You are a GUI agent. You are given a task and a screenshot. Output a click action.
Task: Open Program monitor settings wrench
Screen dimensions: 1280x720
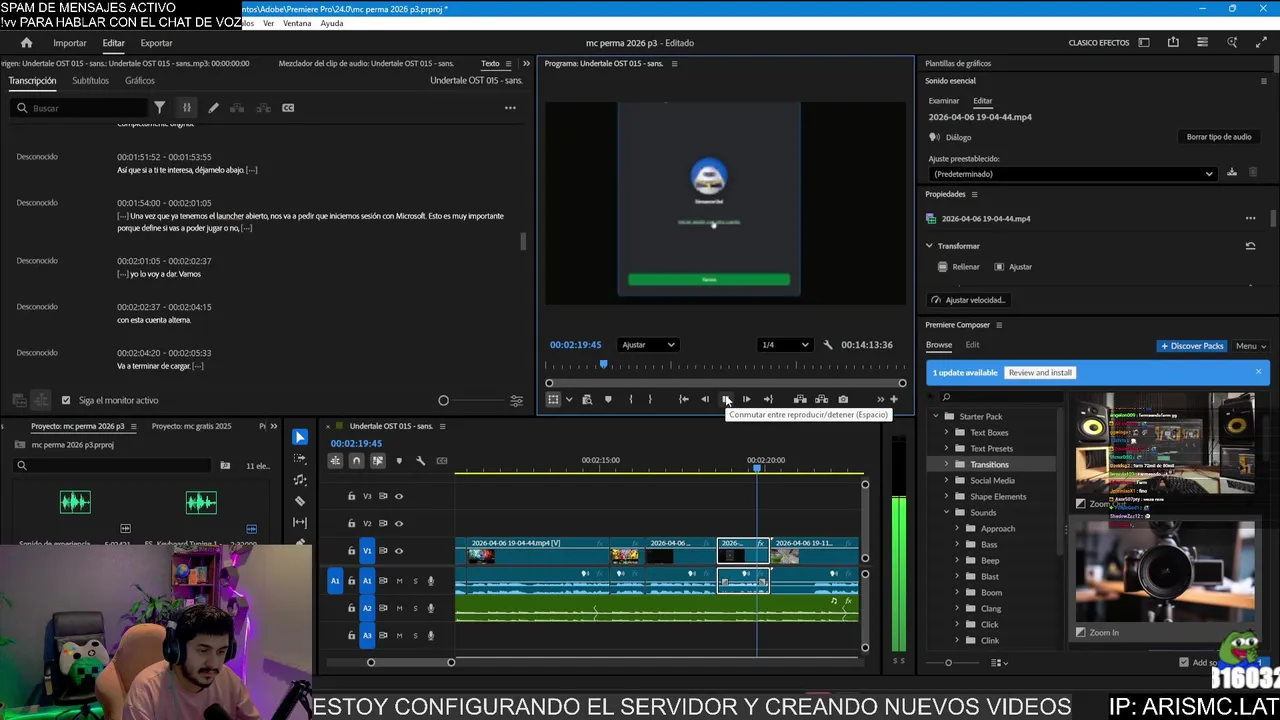827,345
